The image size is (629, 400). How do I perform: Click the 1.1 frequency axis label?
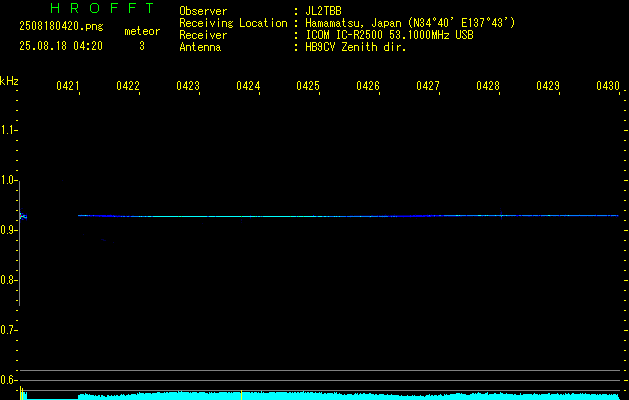(8, 130)
